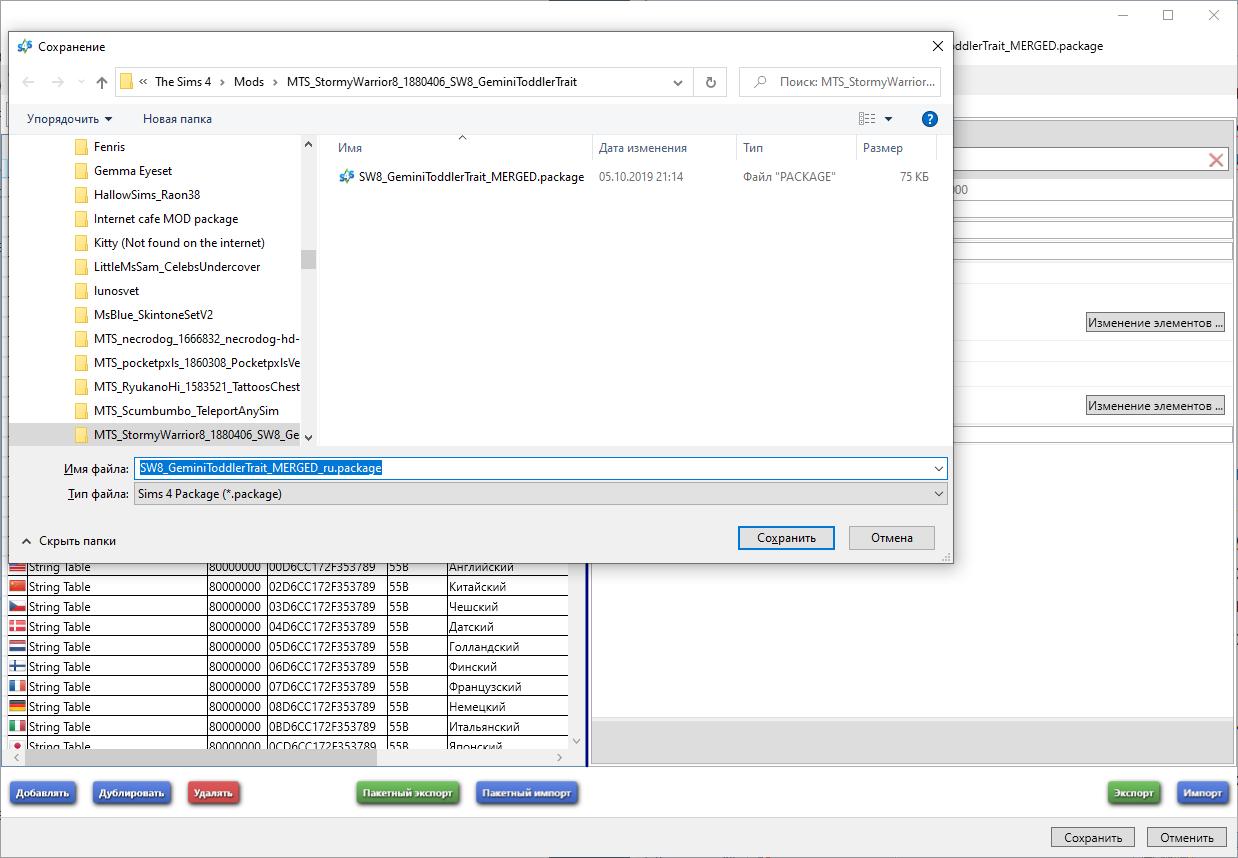Click the refresh icon beside the address bar
Screen dimensions: 1238x858
click(711, 82)
